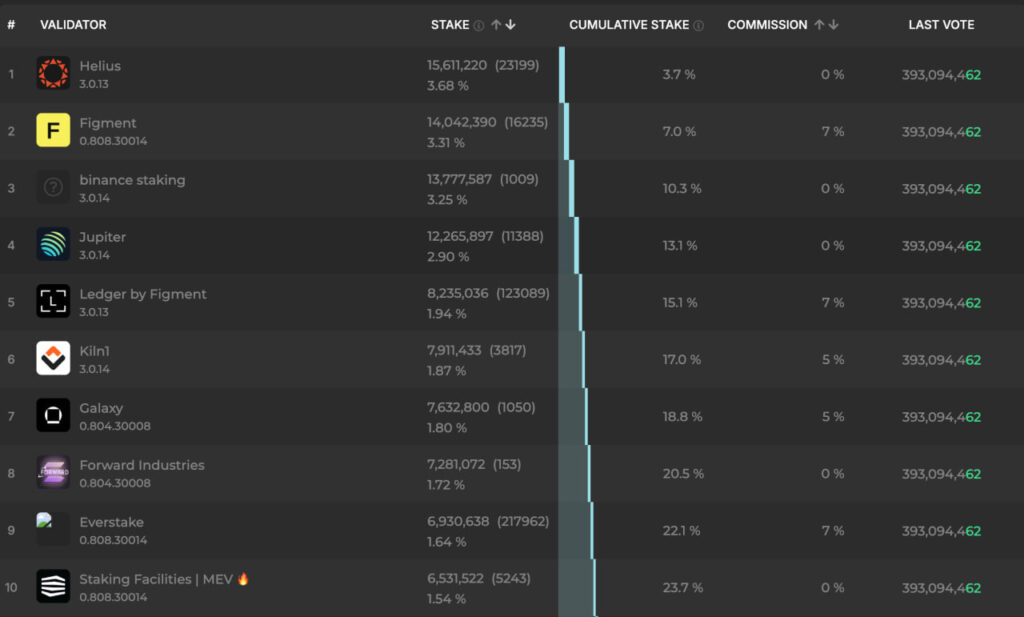Open the Everstake validator link
Image resolution: width=1024 pixels, height=617 pixels.
pos(111,522)
